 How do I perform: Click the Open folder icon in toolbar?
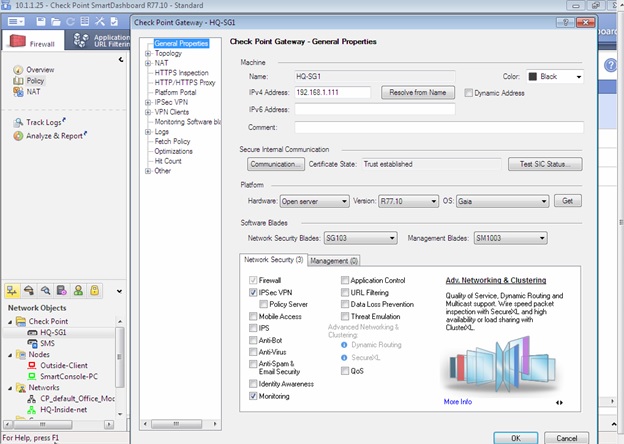click(56, 21)
